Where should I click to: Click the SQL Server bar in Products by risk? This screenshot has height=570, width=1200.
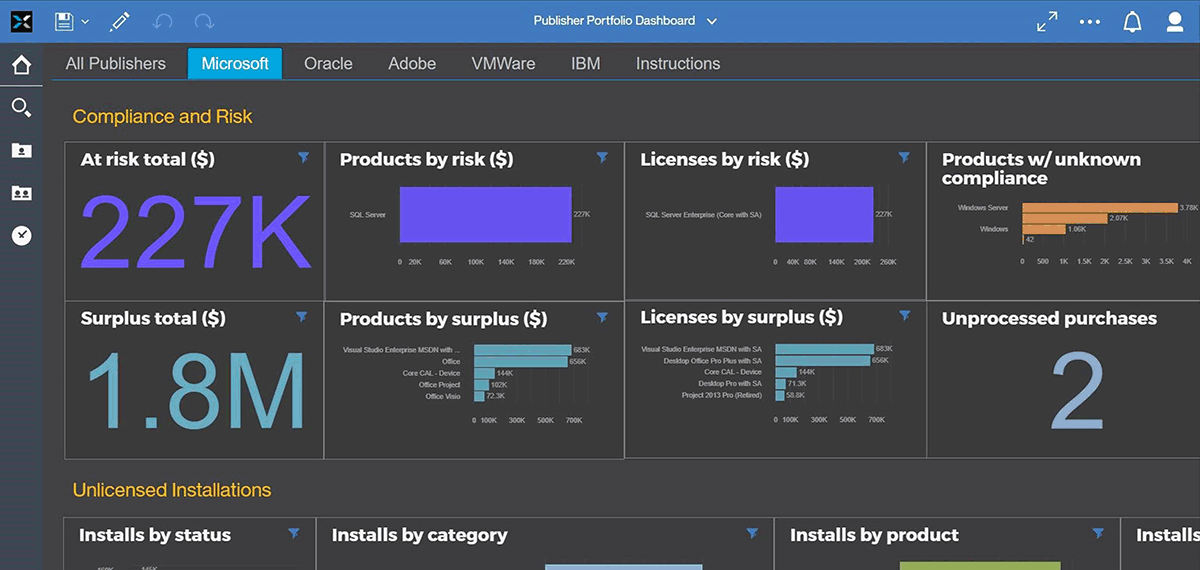pyautogui.click(x=485, y=214)
